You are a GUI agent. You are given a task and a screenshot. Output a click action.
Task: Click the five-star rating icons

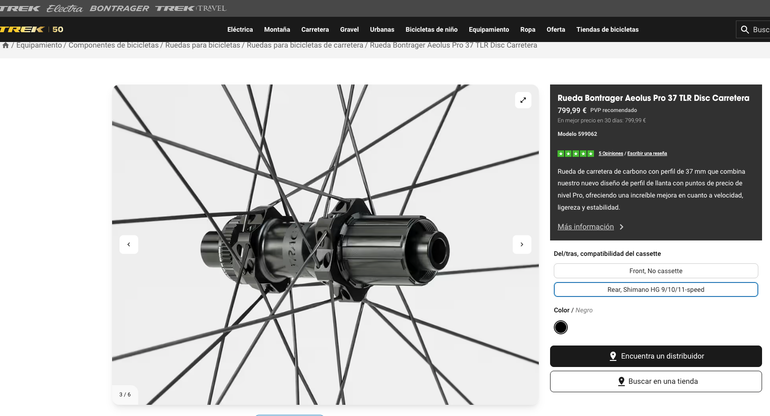tap(576, 153)
